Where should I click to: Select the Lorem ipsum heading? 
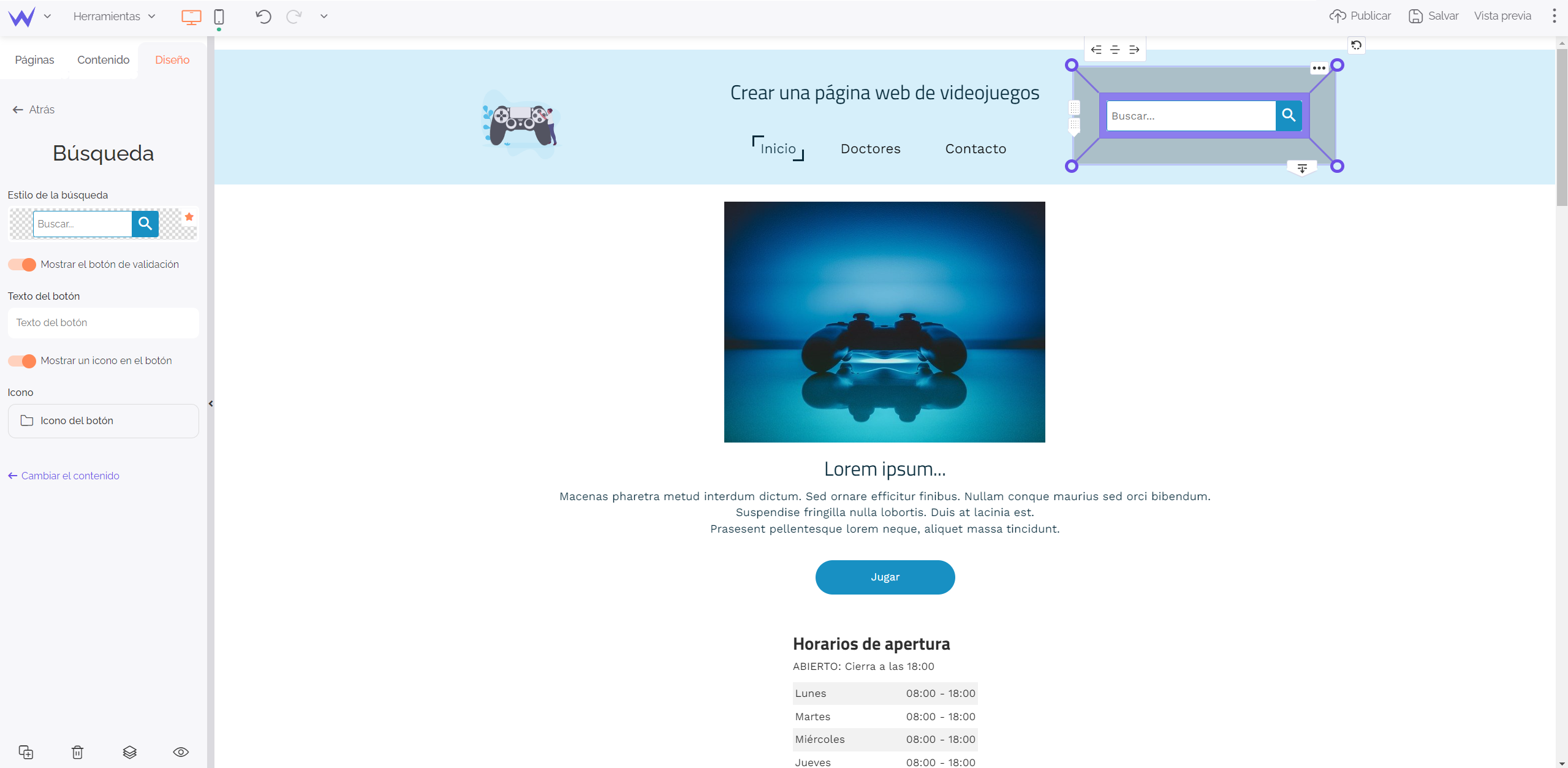point(885,469)
